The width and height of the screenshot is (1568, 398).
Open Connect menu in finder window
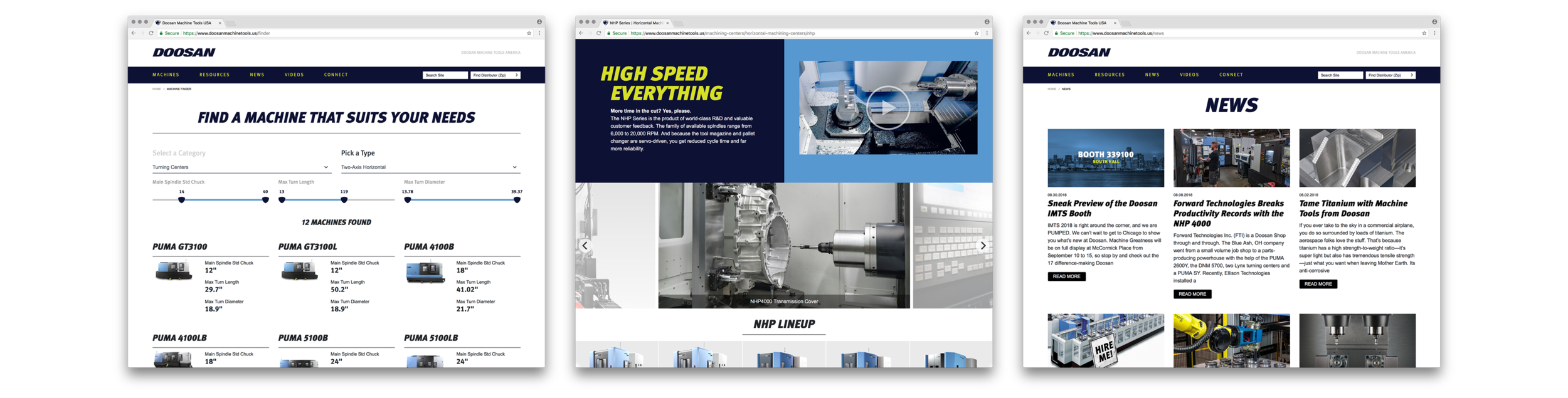(336, 75)
